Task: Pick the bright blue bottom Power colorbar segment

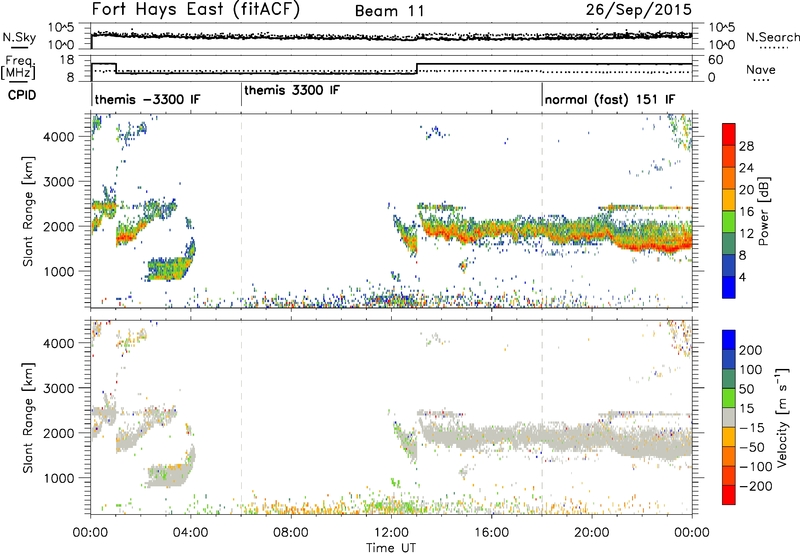Action: [729, 288]
